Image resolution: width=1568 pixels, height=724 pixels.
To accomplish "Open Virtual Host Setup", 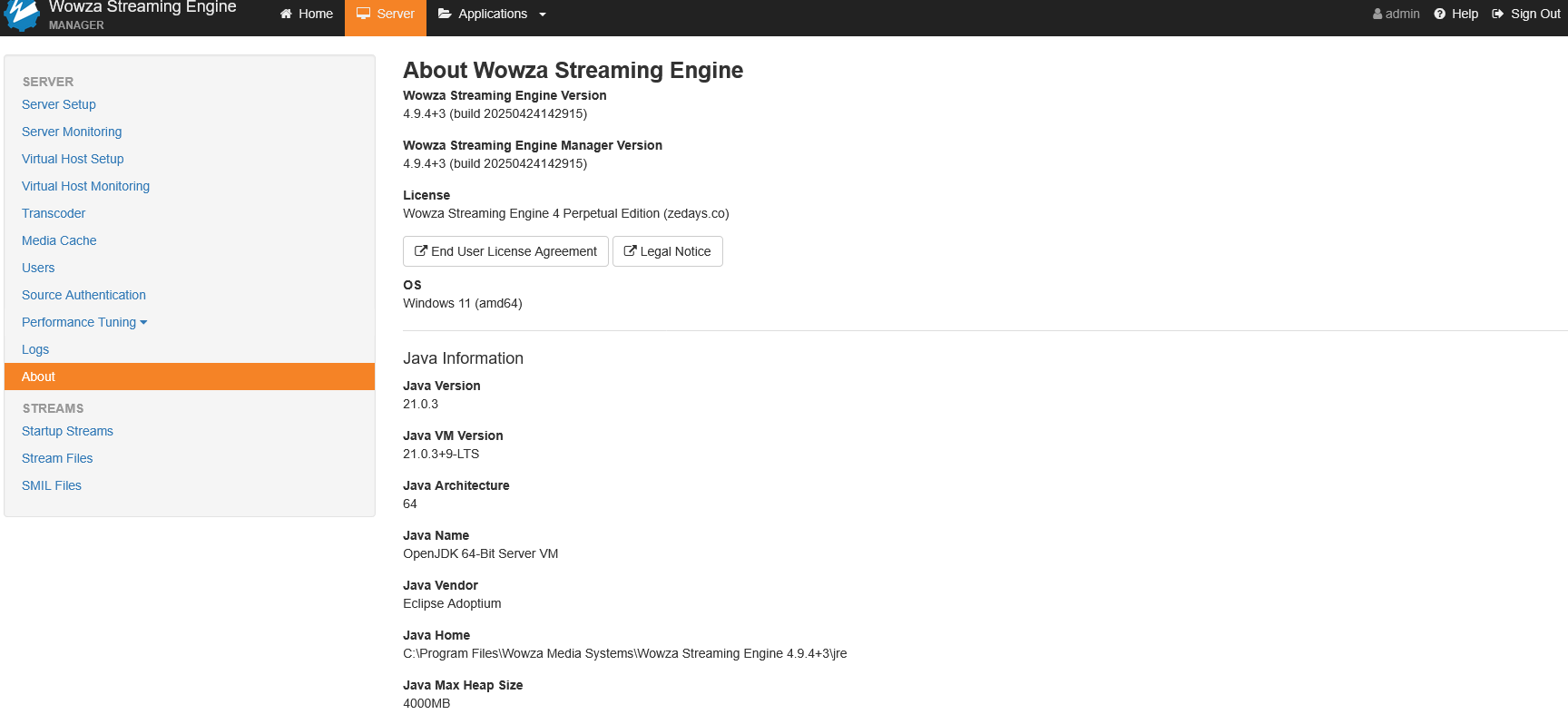I will point(73,159).
